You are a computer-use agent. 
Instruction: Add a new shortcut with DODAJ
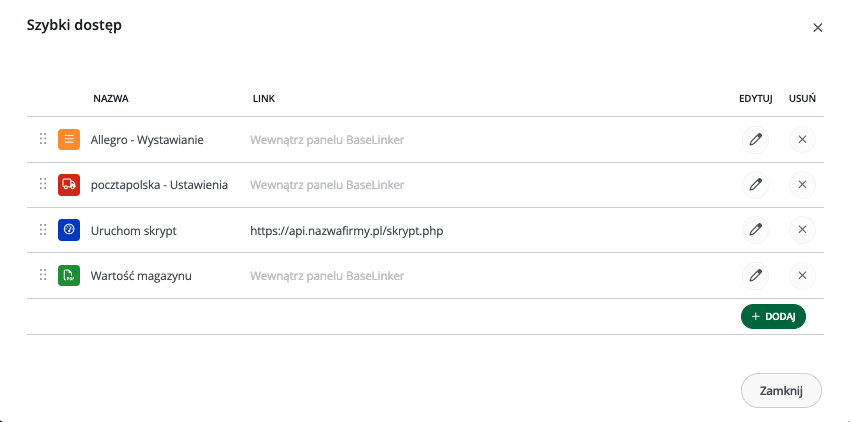pyautogui.click(x=773, y=317)
